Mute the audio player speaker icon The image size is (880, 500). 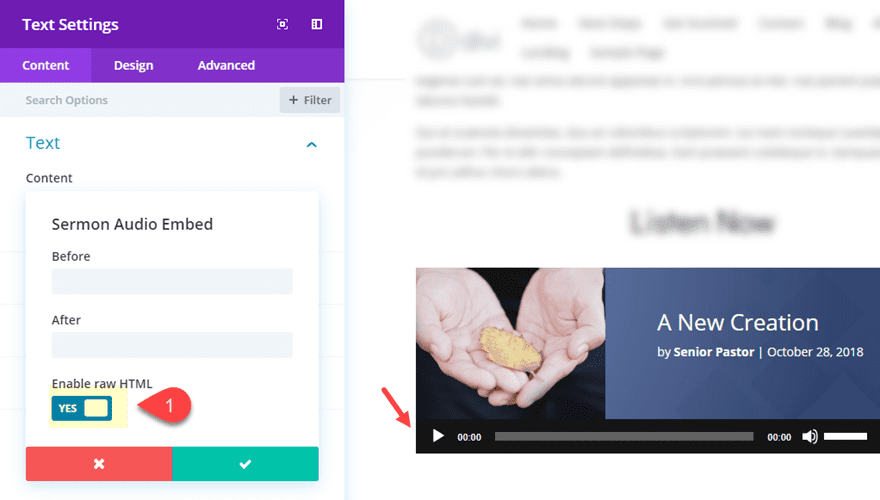pos(809,437)
